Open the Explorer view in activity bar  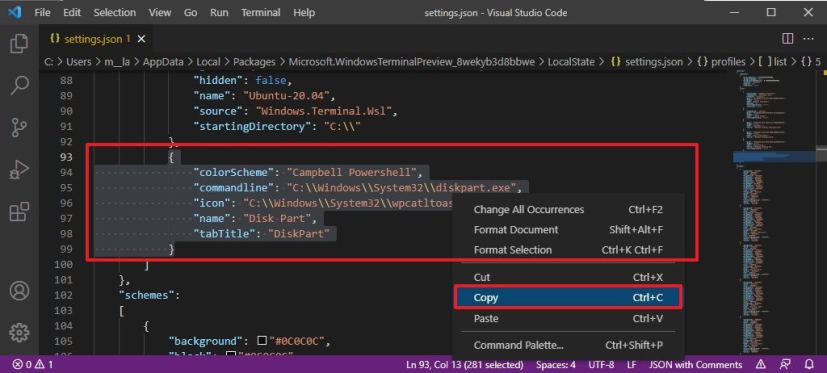(x=19, y=44)
